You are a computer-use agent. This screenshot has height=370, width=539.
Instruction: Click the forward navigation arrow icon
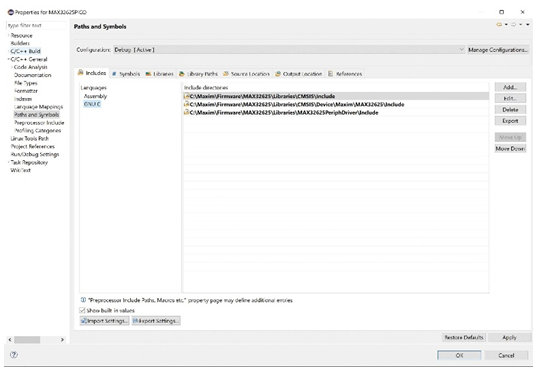point(514,24)
